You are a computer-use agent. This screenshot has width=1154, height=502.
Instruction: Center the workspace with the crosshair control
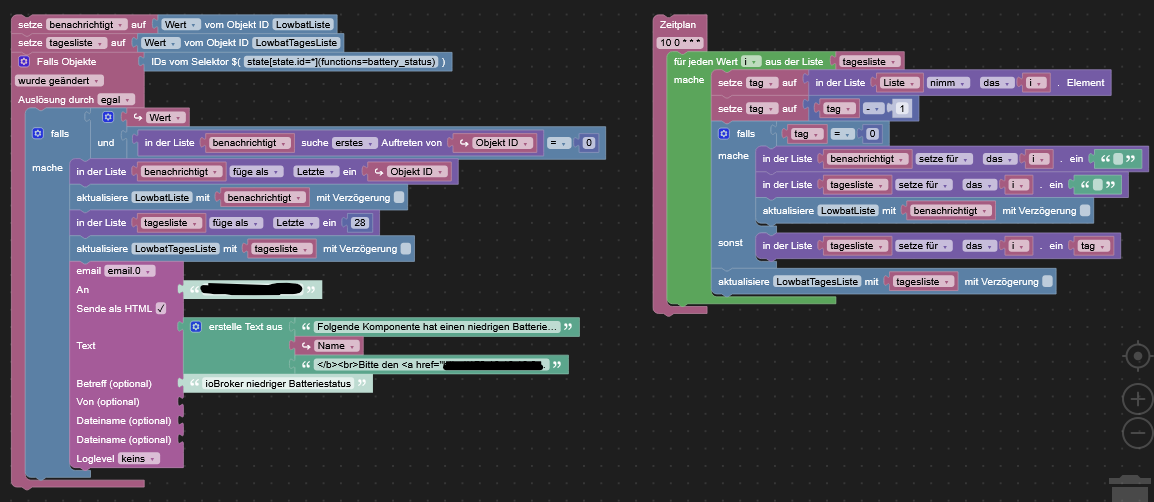pyautogui.click(x=1137, y=357)
